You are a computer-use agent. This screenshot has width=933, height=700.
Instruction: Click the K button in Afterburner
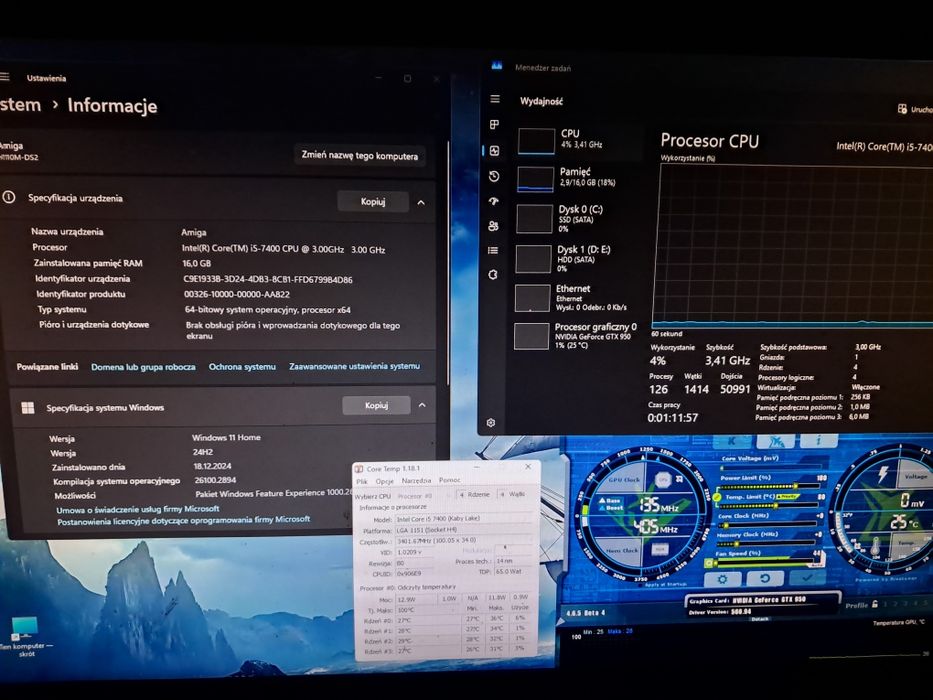pos(731,441)
